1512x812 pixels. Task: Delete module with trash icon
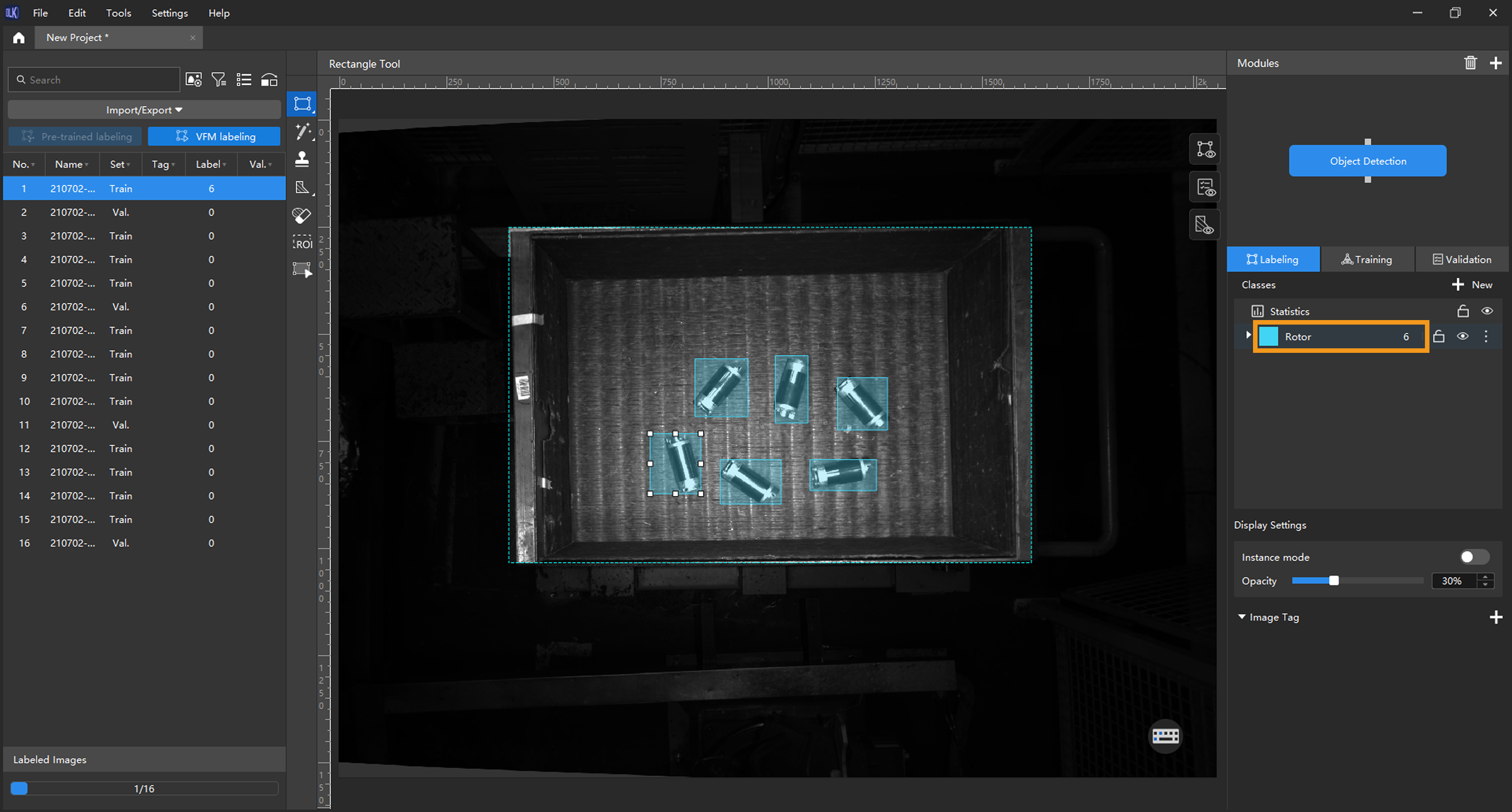(1470, 63)
